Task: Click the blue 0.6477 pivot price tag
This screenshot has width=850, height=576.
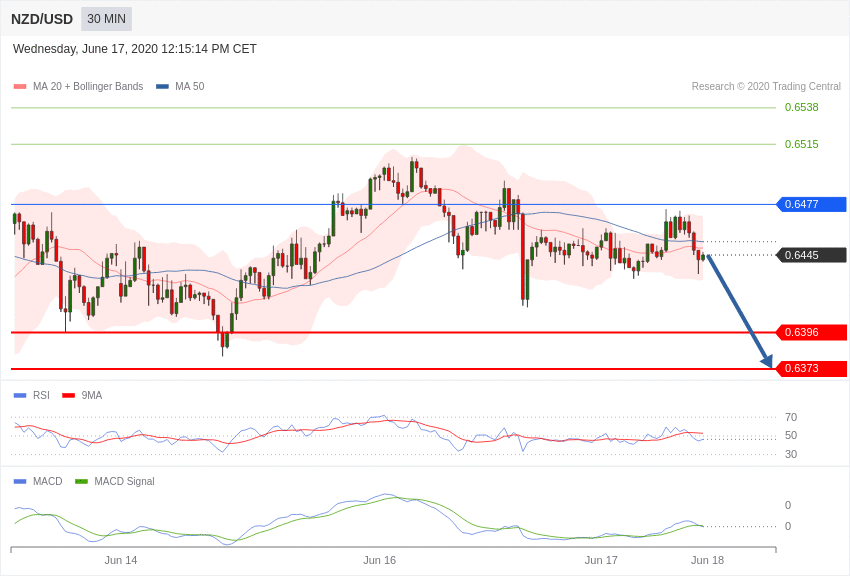Action: 812,204
